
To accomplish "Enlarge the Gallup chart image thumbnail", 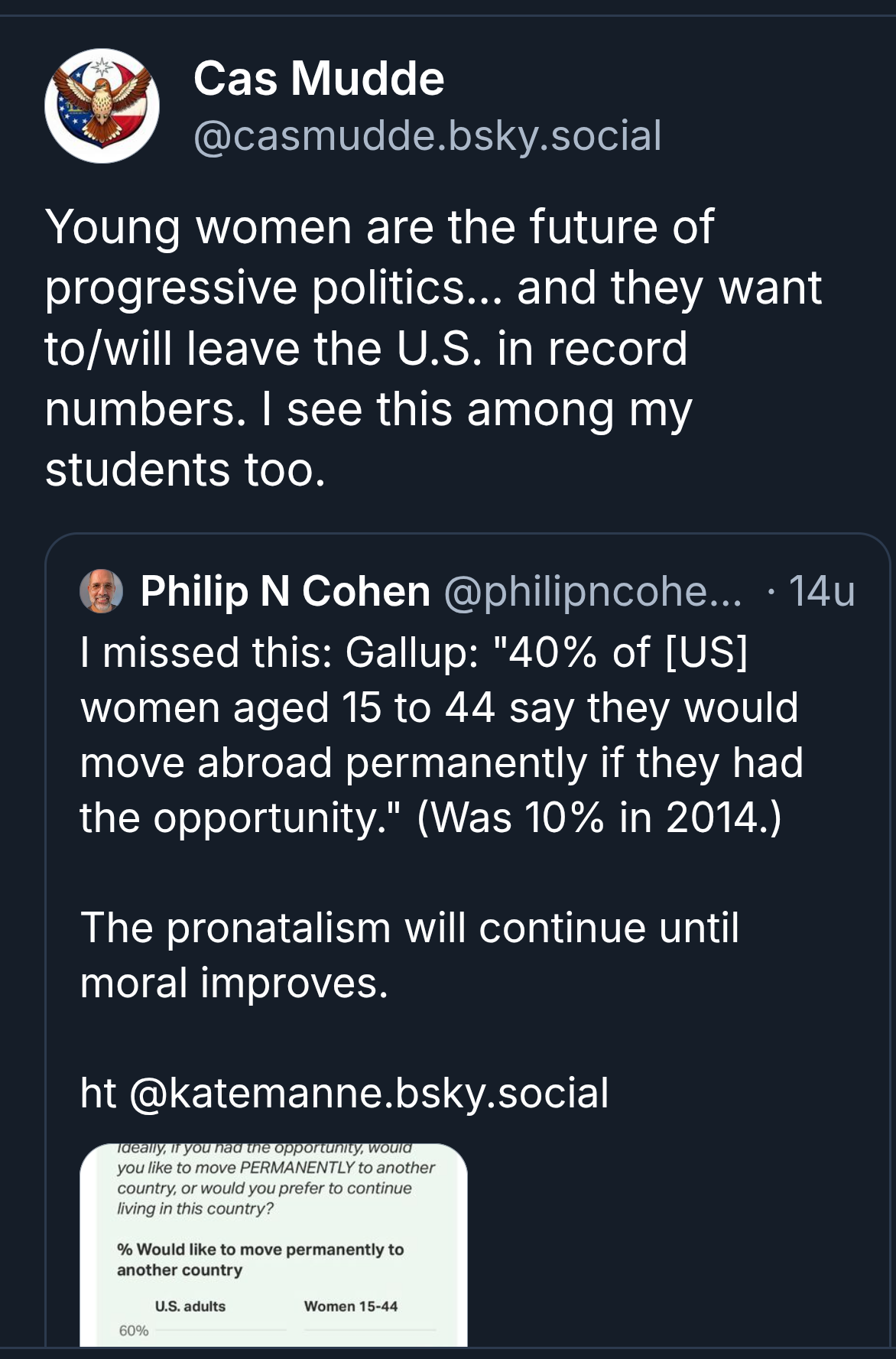I will point(273,1244).
